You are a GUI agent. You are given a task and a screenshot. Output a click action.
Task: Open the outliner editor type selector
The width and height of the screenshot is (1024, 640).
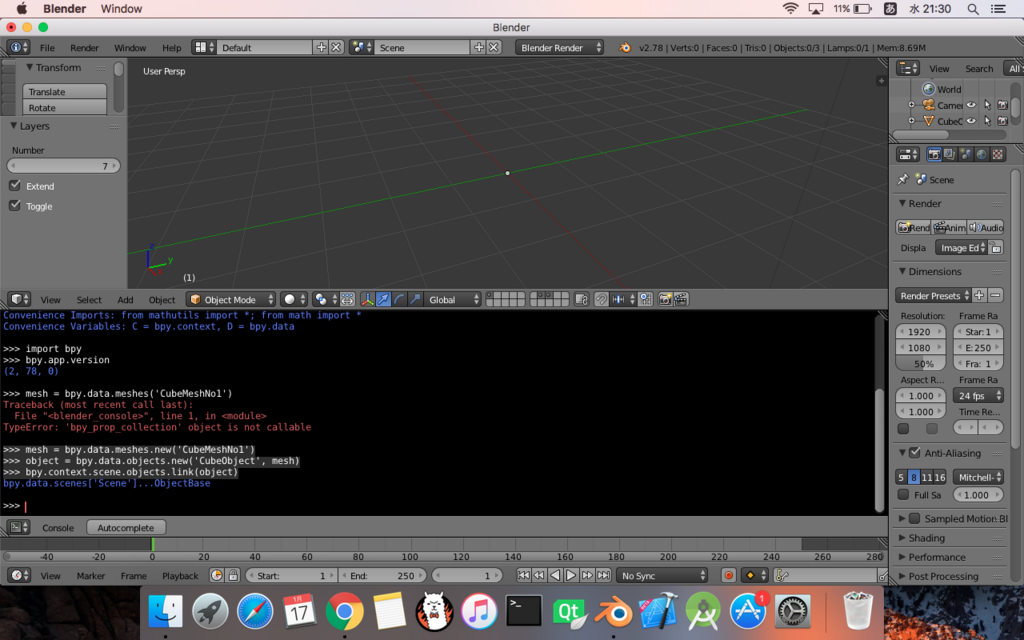point(908,68)
